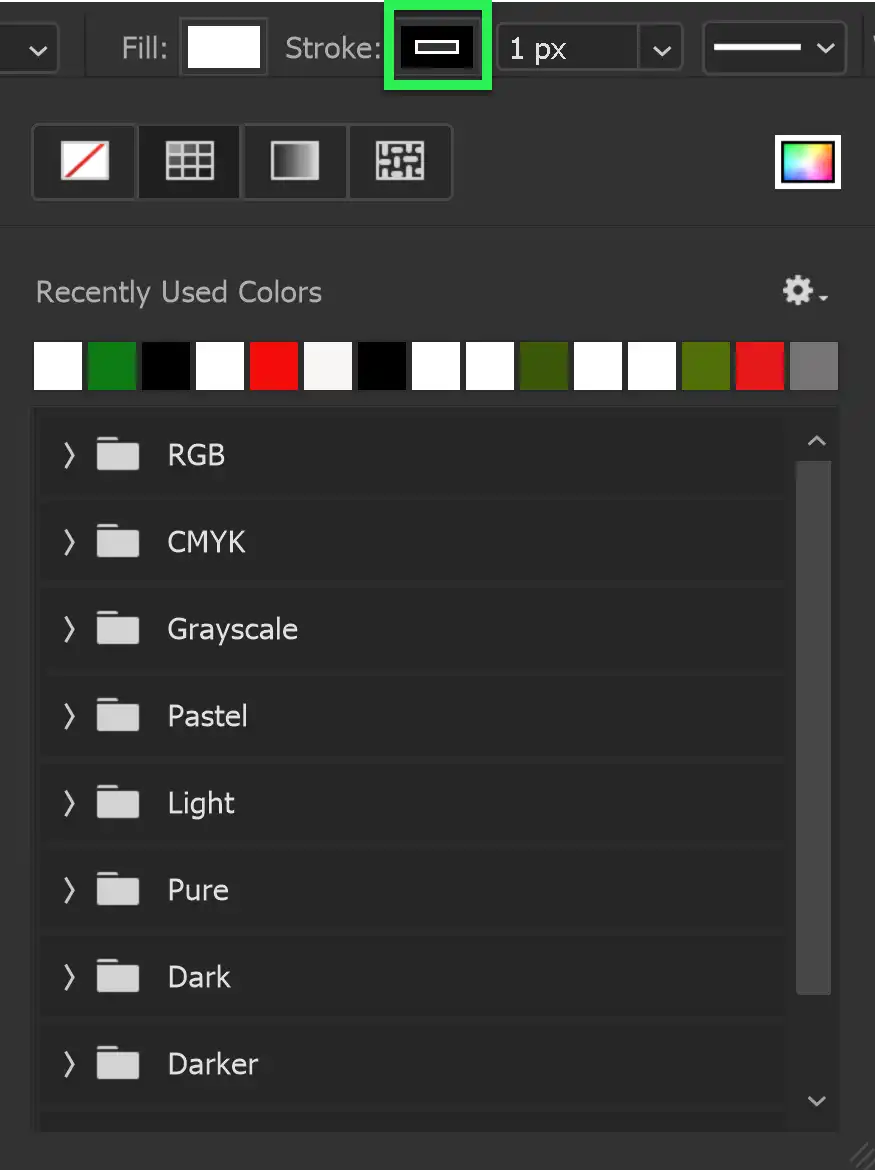Click the scrollbar down arrow
The width and height of the screenshot is (875, 1170).
click(816, 1100)
